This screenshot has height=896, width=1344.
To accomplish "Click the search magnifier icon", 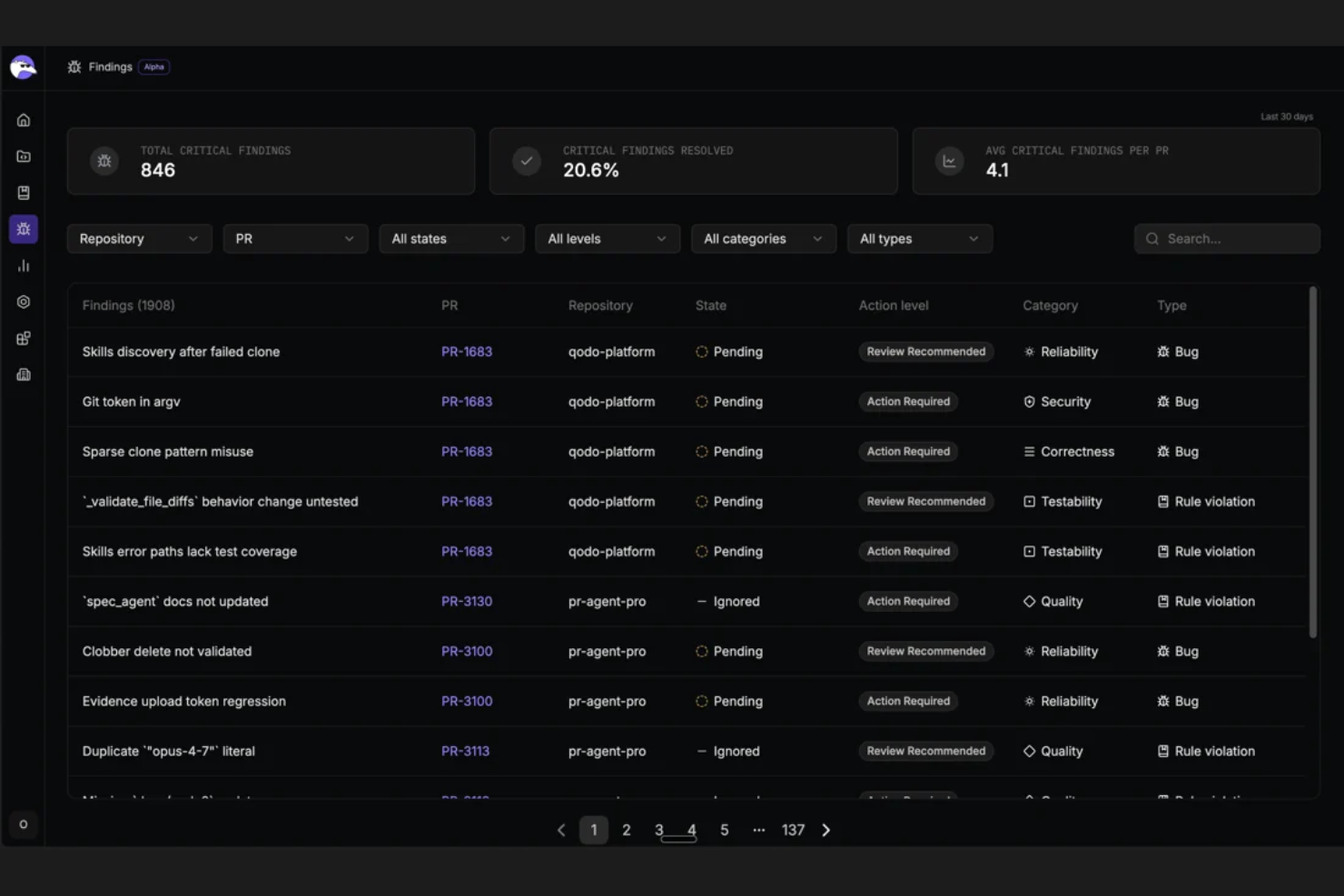I will pyautogui.click(x=1152, y=239).
